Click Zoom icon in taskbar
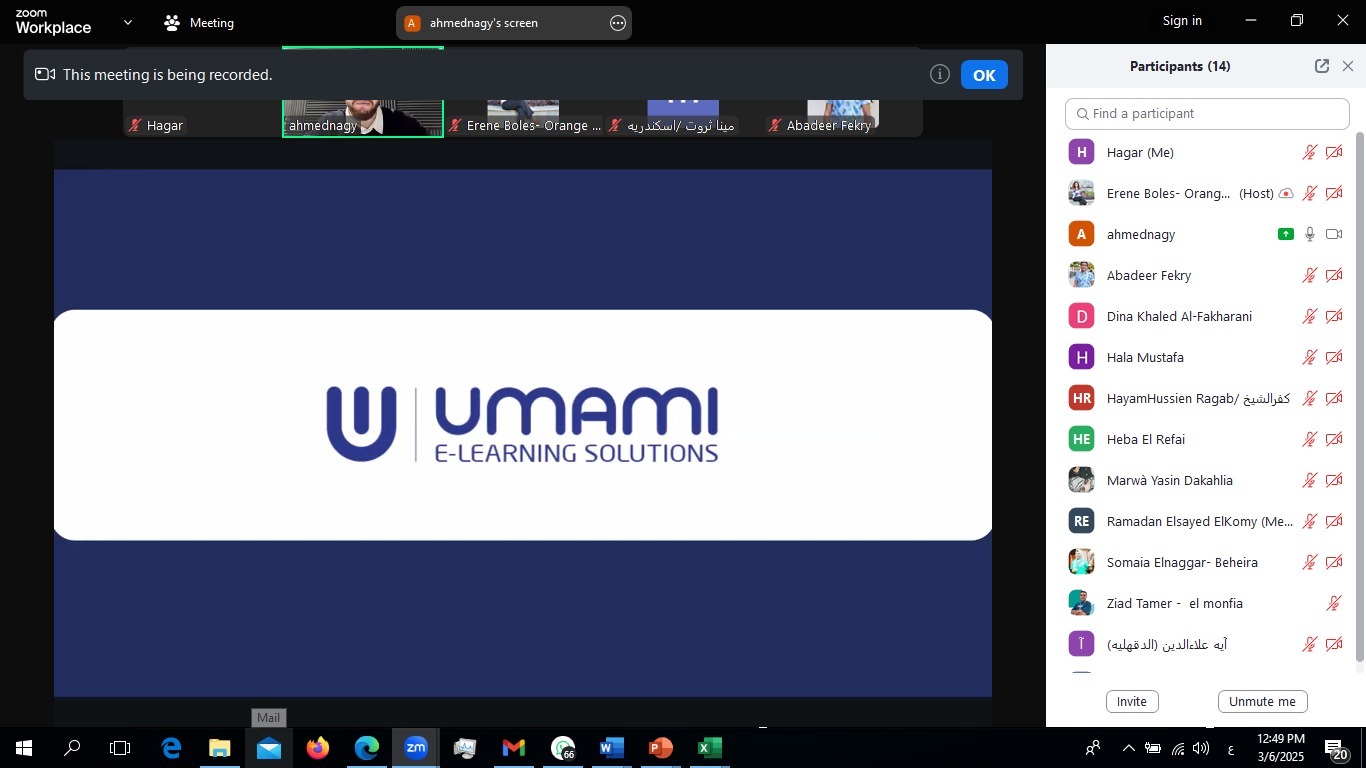The height and width of the screenshot is (768, 1366). pyautogui.click(x=416, y=748)
